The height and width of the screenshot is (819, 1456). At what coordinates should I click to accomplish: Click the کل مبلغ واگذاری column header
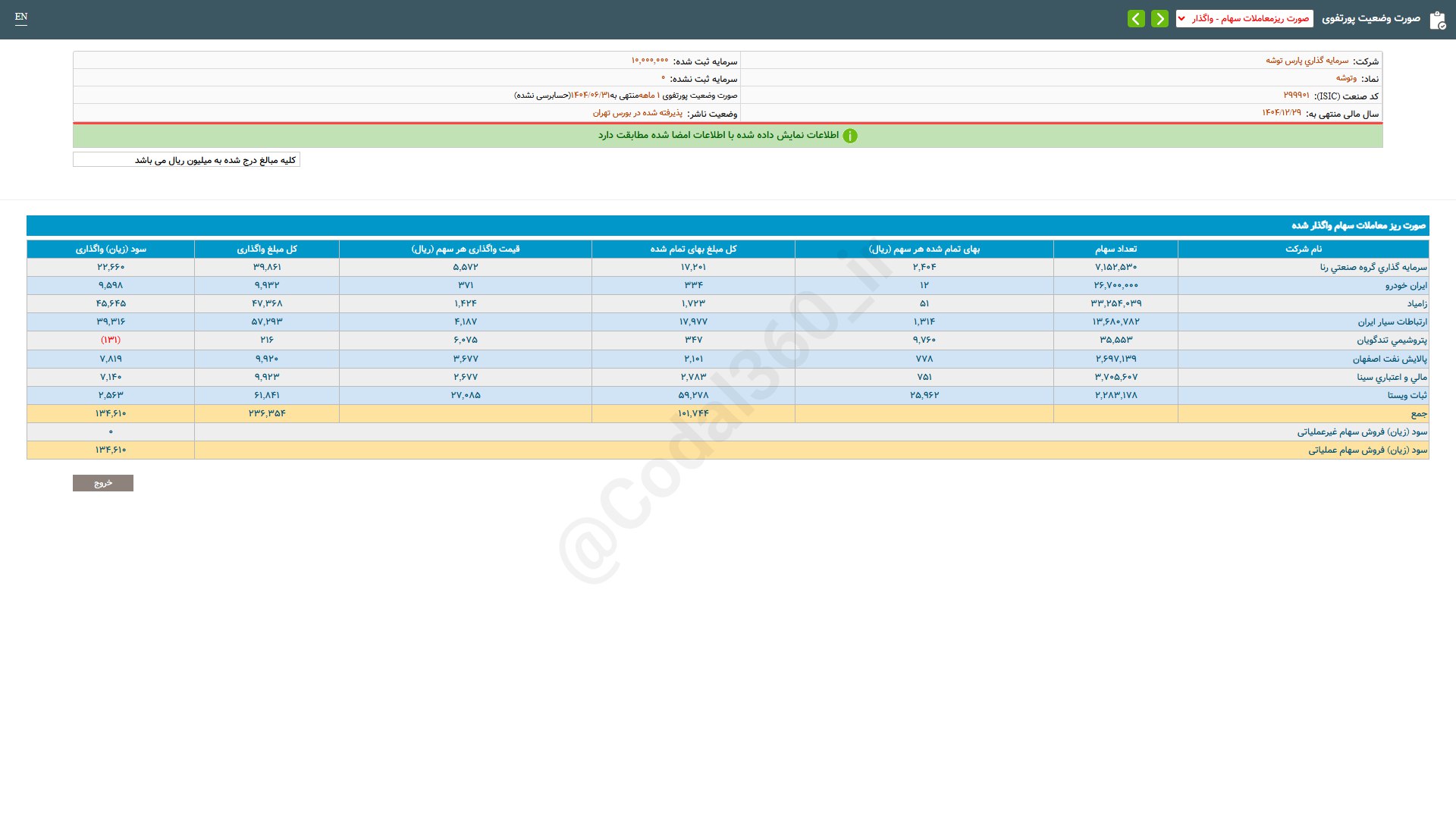tap(266, 249)
